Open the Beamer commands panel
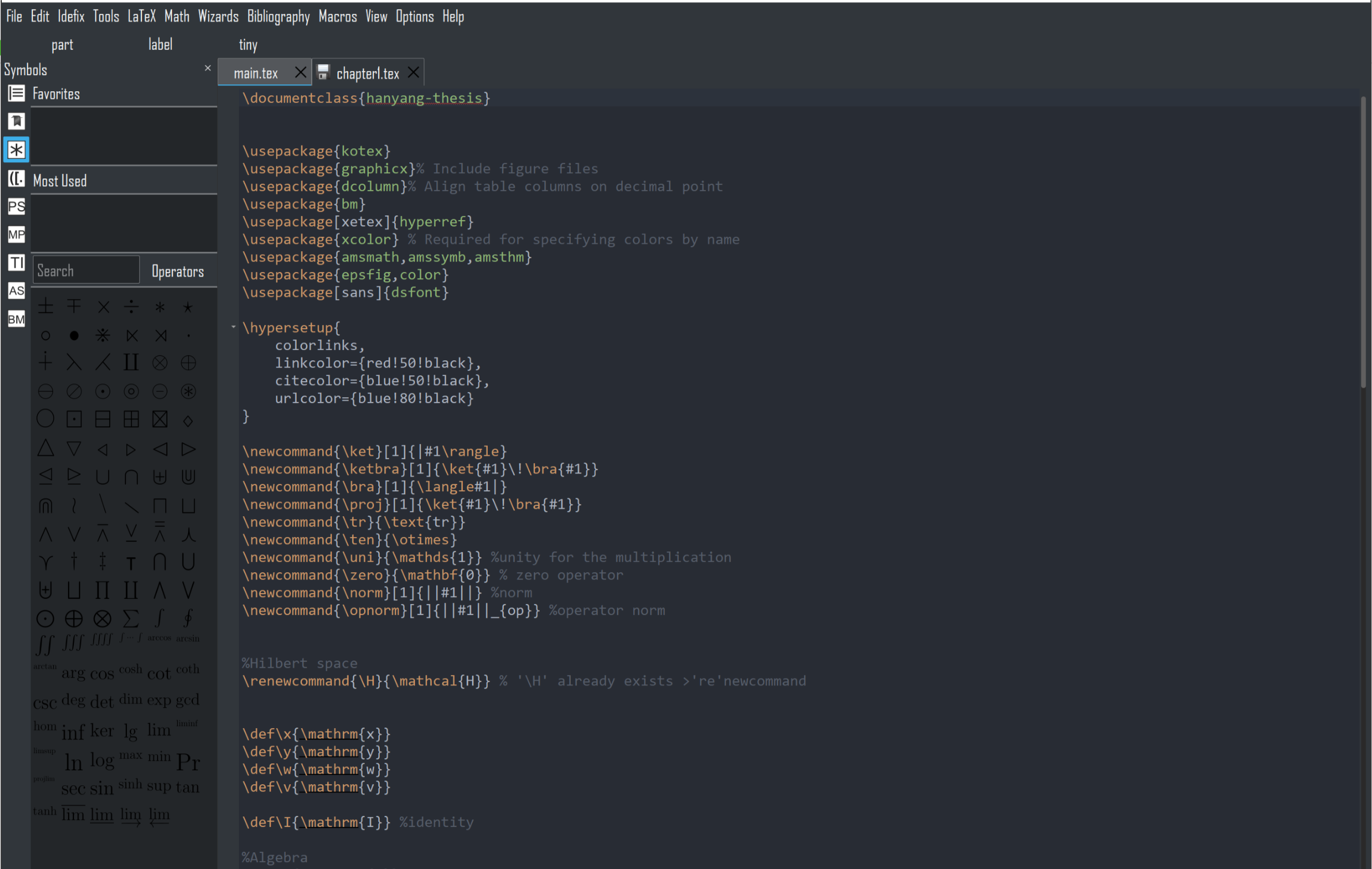 (x=16, y=319)
